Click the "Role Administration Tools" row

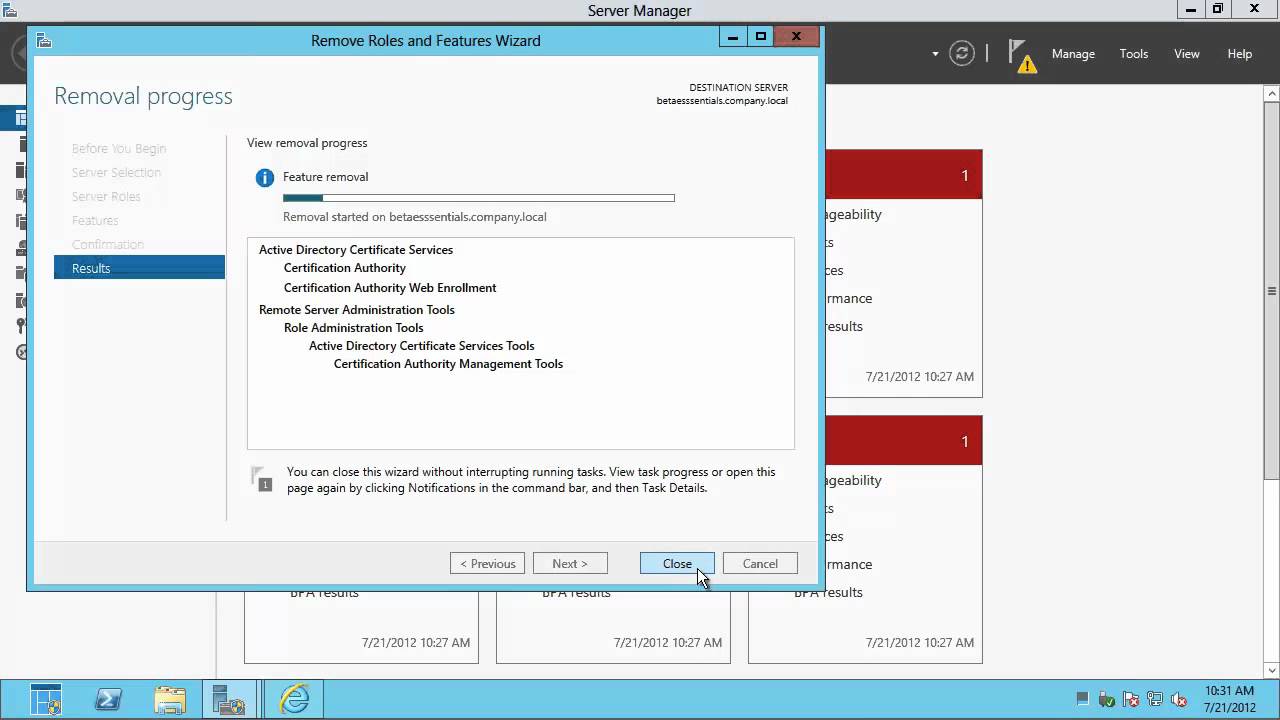[x=354, y=328]
